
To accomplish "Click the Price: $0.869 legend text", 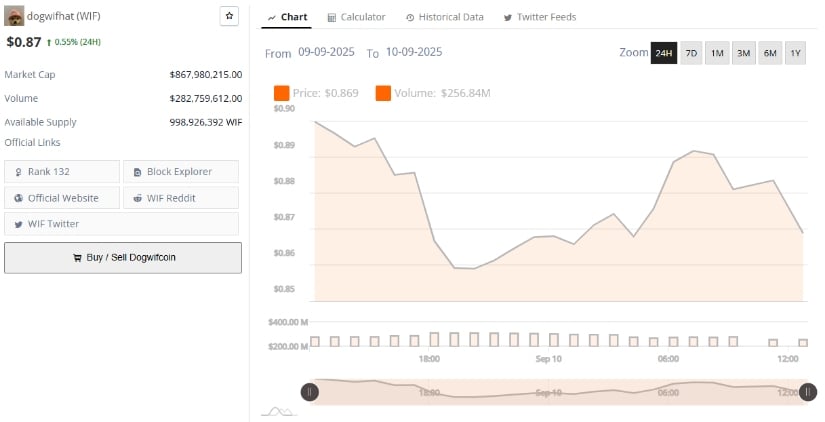I will pyautogui.click(x=326, y=93).
